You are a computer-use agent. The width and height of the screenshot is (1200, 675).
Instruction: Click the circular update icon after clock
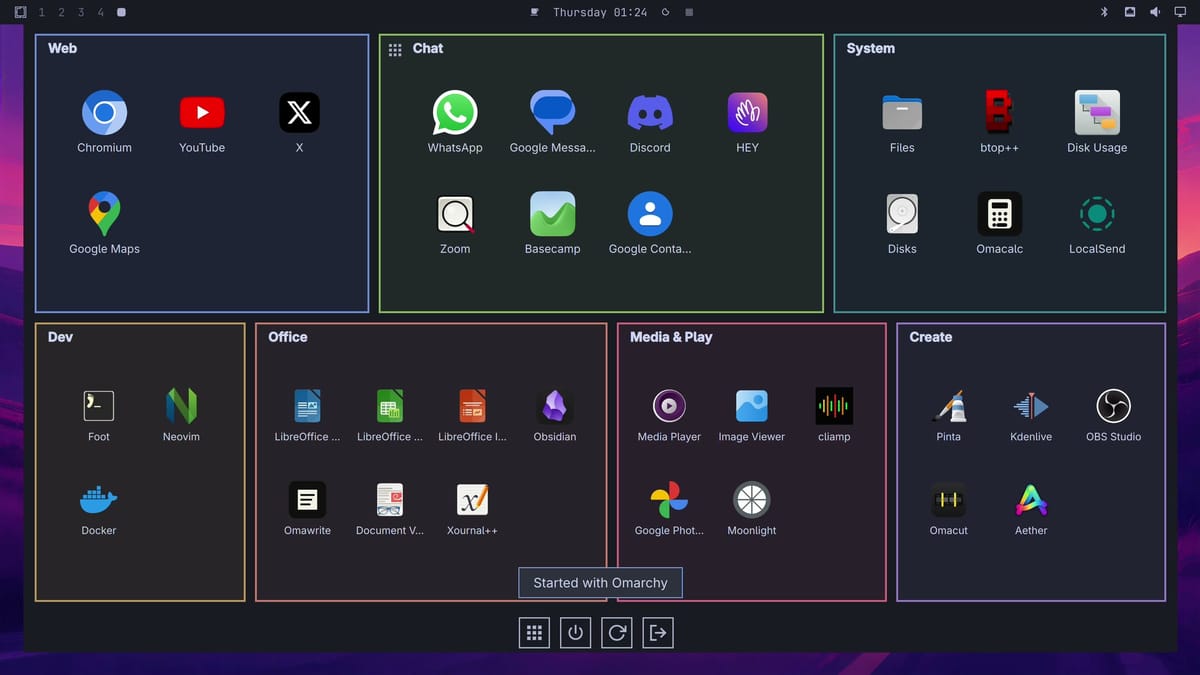click(x=666, y=12)
